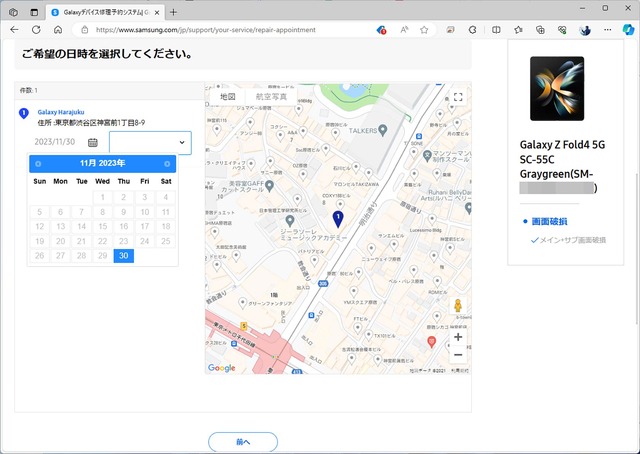Viewport: 640px width, 454px height.
Task: Click date field 2023/11/30
Action: coord(55,142)
